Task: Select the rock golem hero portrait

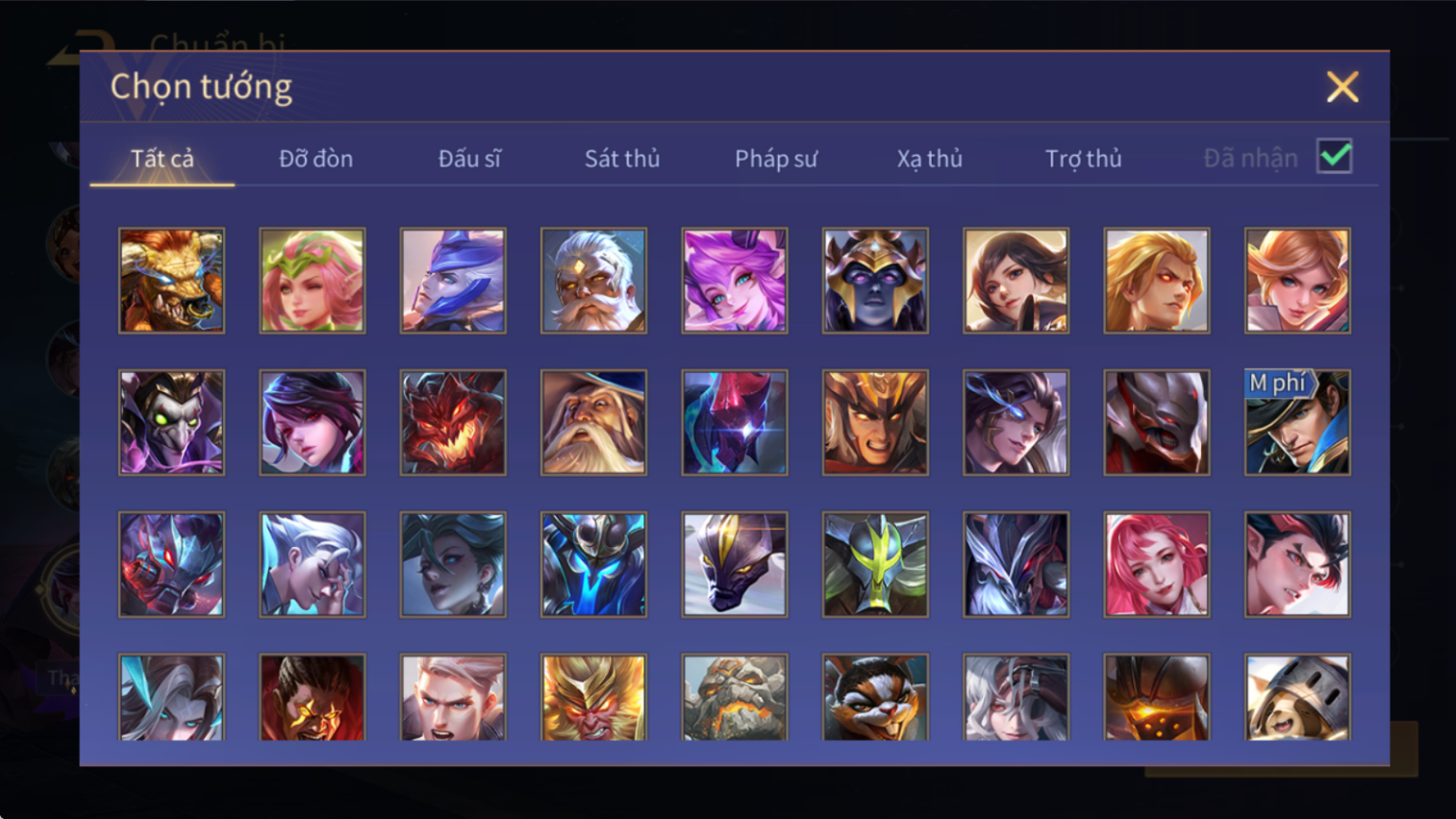Action: click(x=735, y=698)
